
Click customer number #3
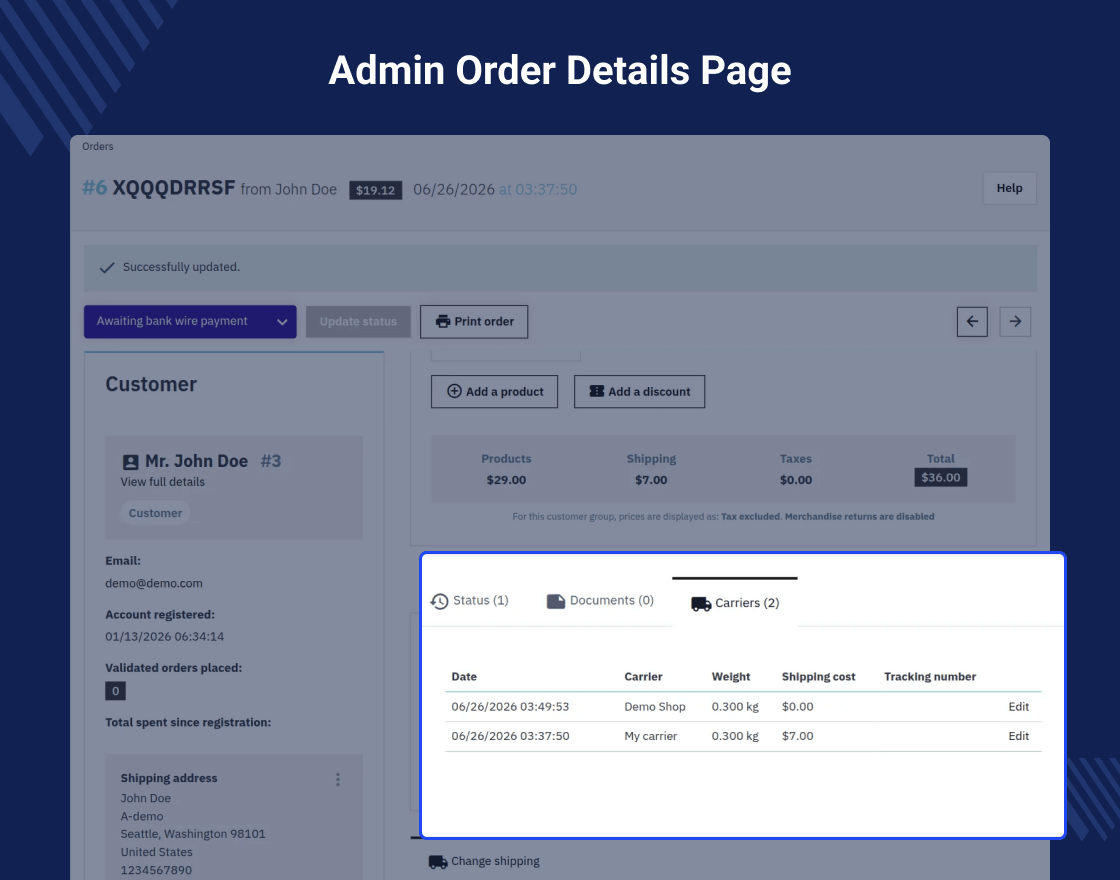click(x=271, y=461)
